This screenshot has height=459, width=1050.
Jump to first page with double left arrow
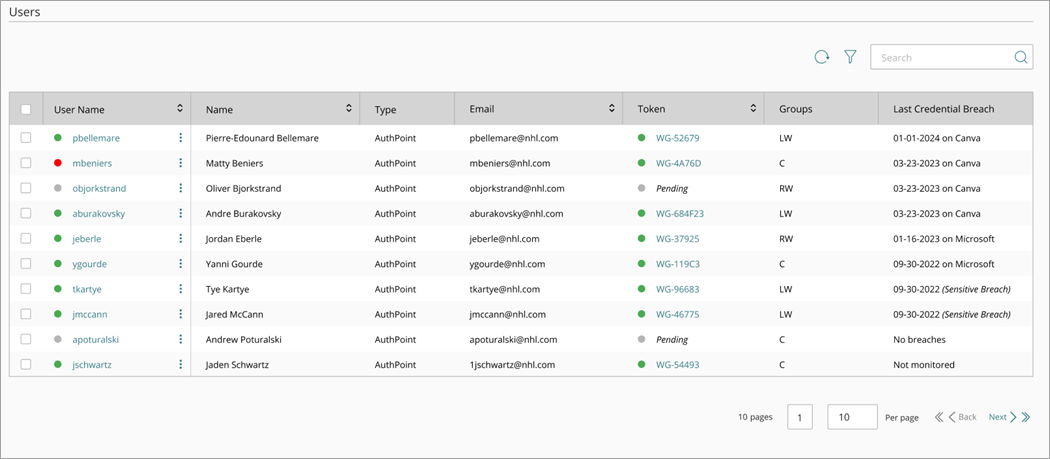pos(939,417)
